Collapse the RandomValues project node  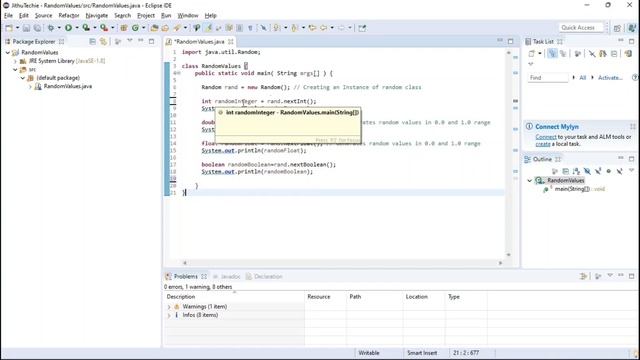[x=8, y=52]
